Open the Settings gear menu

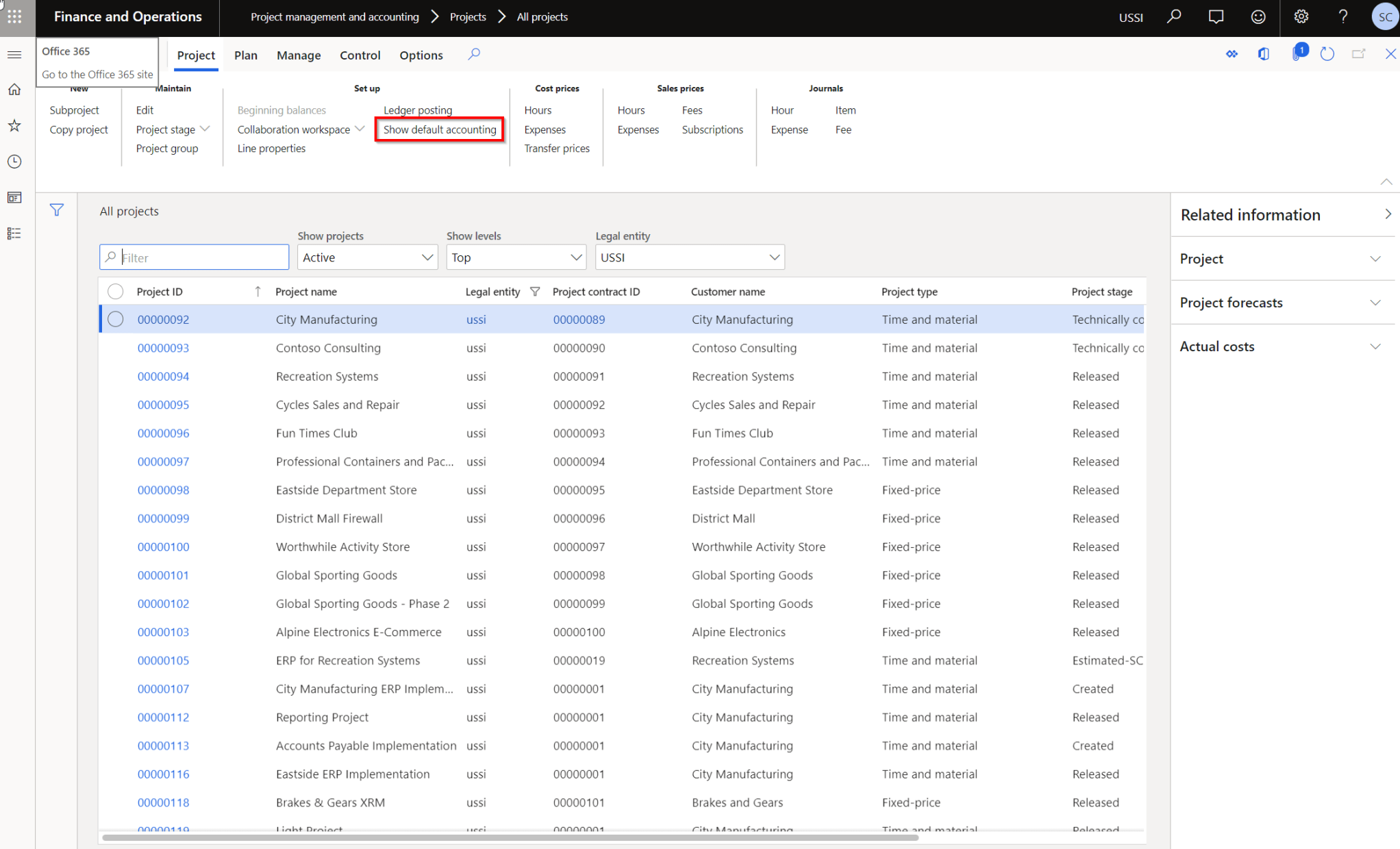[x=1301, y=16]
